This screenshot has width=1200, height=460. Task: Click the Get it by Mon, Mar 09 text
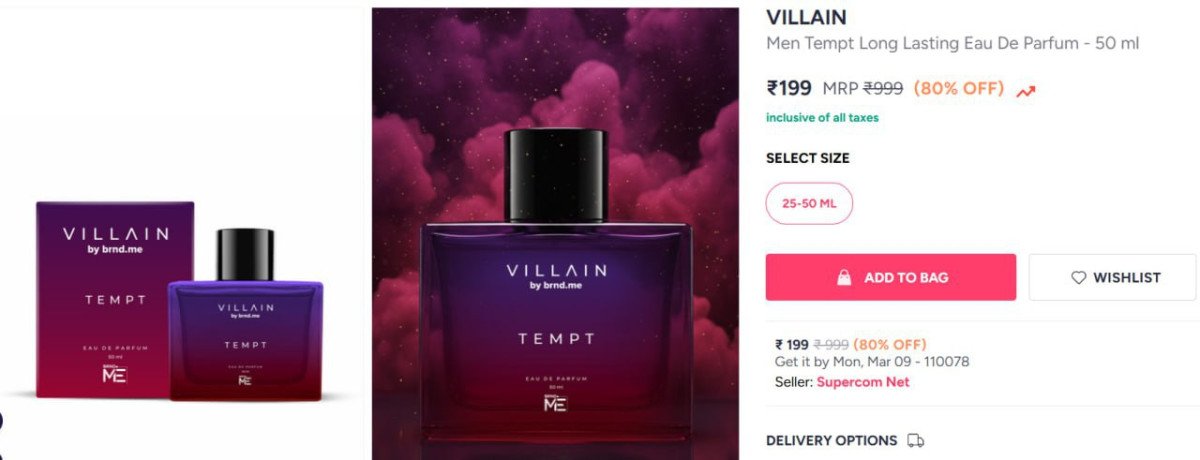tap(872, 362)
